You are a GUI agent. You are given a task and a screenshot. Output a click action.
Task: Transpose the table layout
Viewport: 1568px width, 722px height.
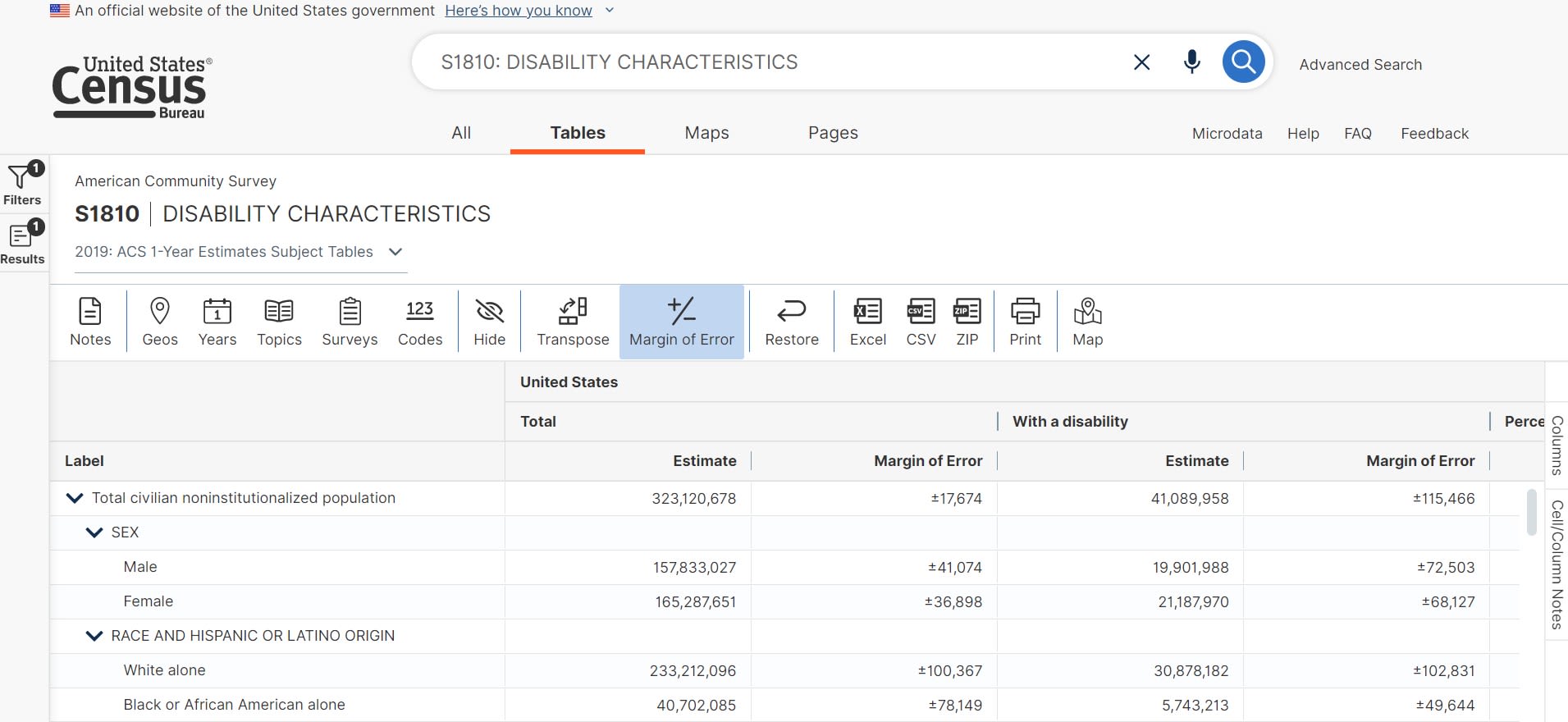click(x=573, y=322)
